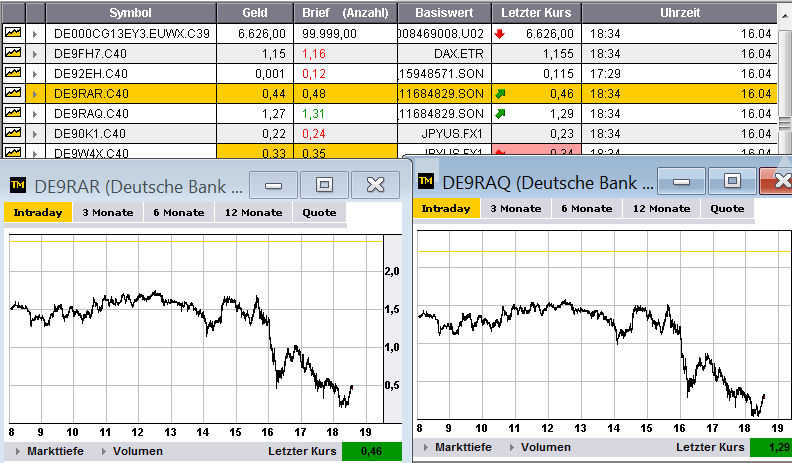
Task: Select symbol DE92EH.C40
Action: point(91,74)
